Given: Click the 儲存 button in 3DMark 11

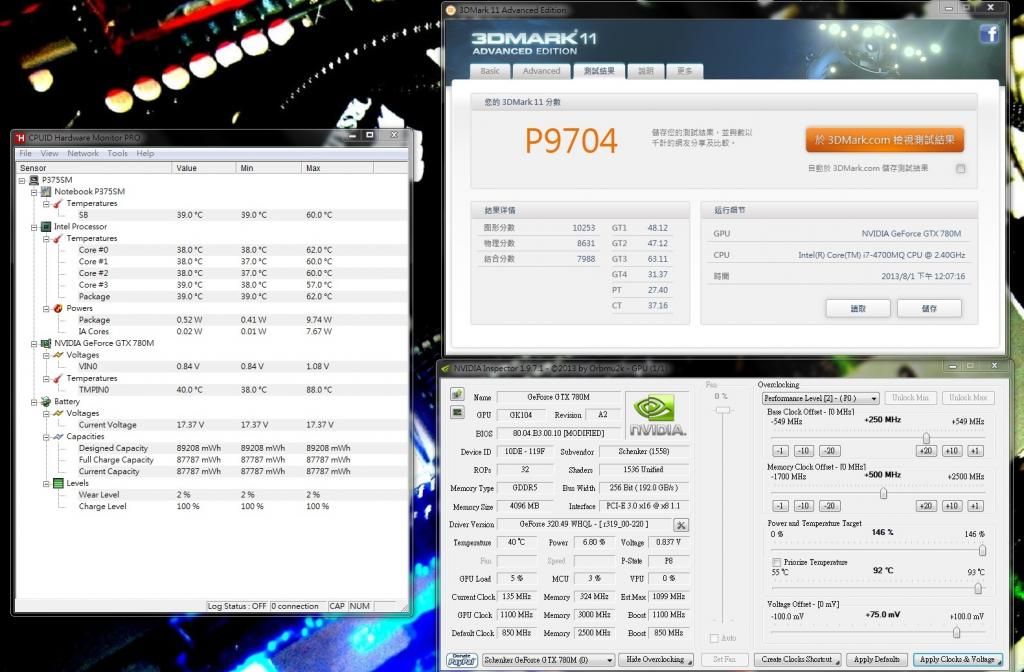Looking at the screenshot, I should (929, 308).
